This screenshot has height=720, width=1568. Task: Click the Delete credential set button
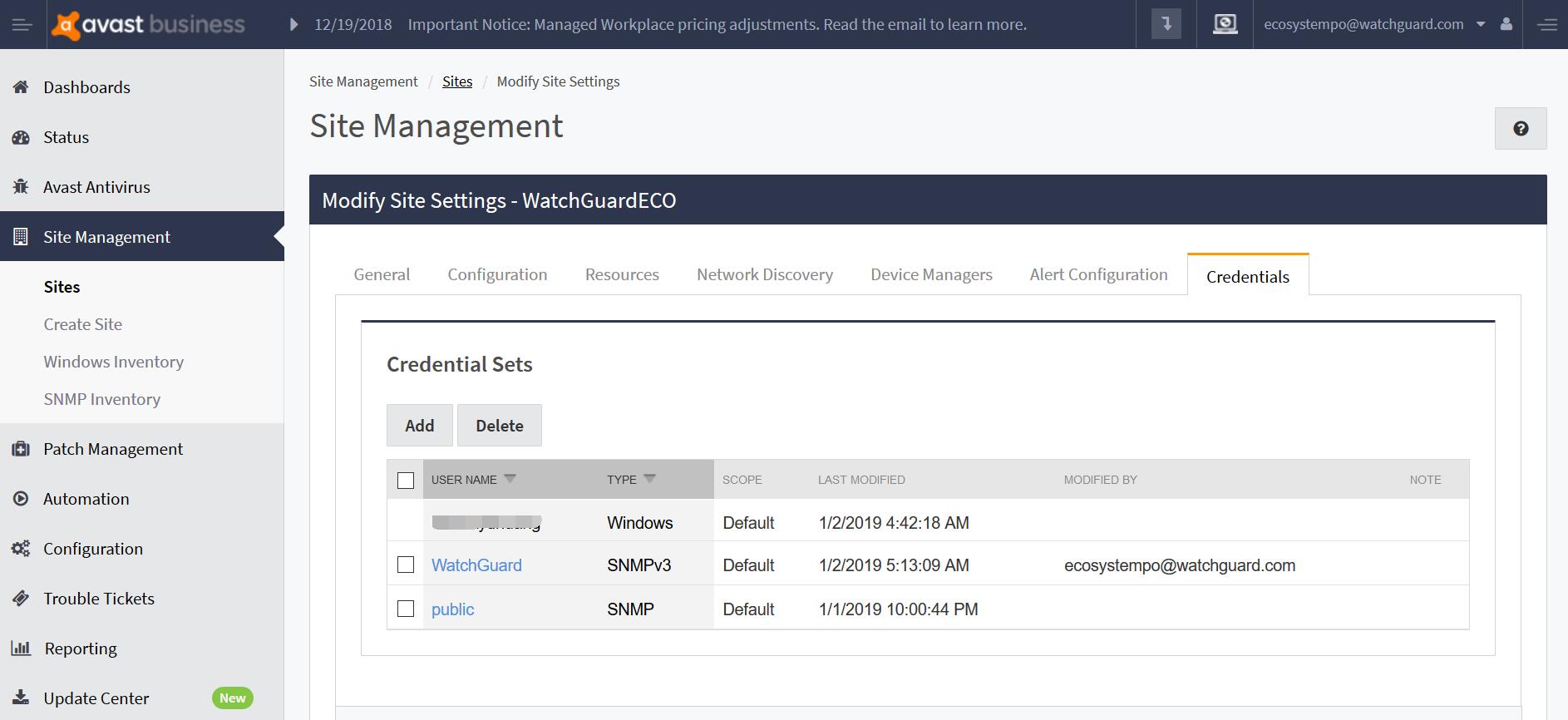(500, 425)
